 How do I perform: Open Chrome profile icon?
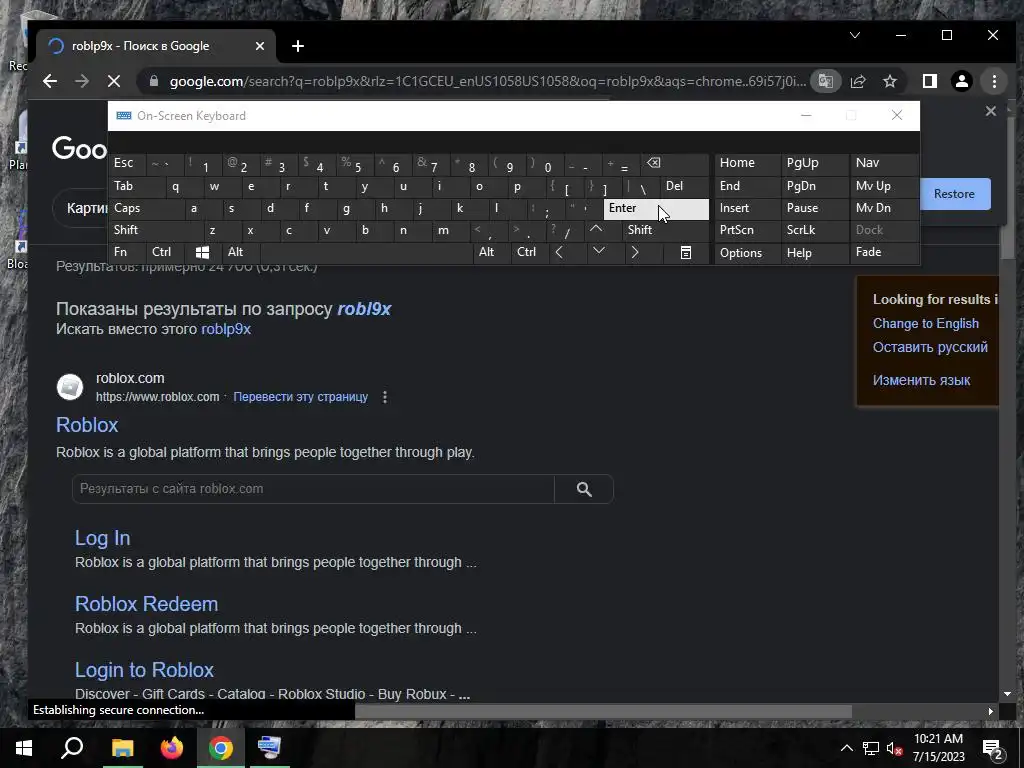pyautogui.click(x=961, y=82)
